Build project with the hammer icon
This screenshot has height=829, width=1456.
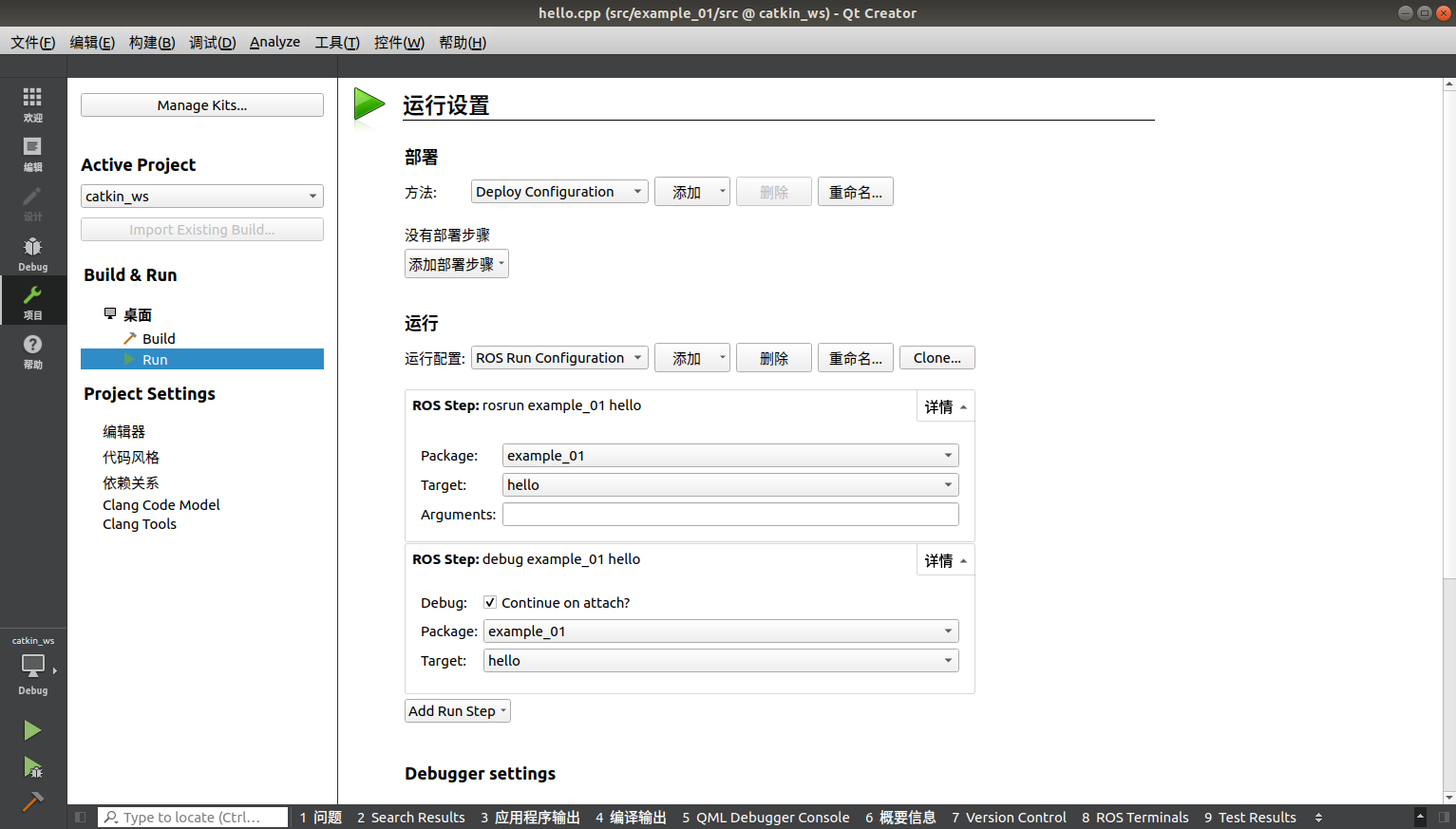pos(32,801)
